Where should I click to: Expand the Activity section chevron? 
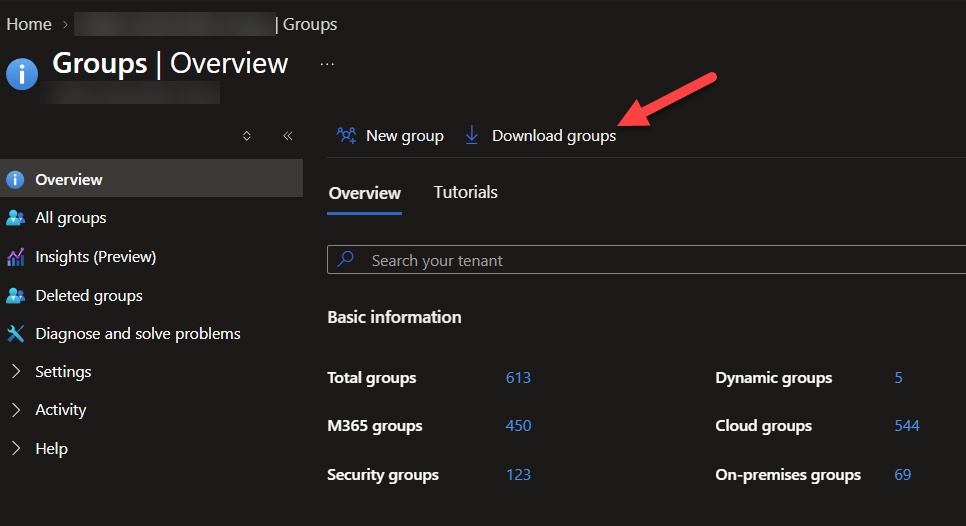tap(16, 410)
